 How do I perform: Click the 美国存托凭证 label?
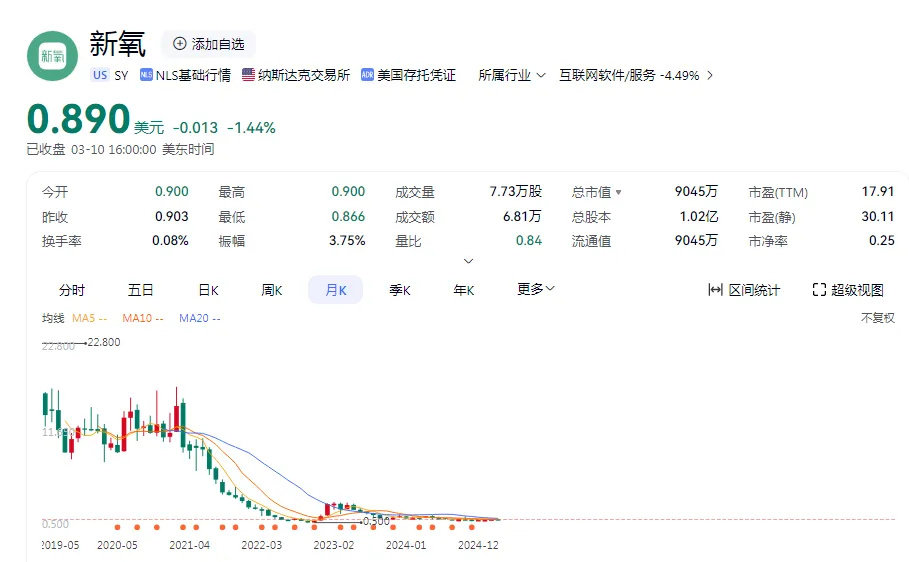(416, 75)
